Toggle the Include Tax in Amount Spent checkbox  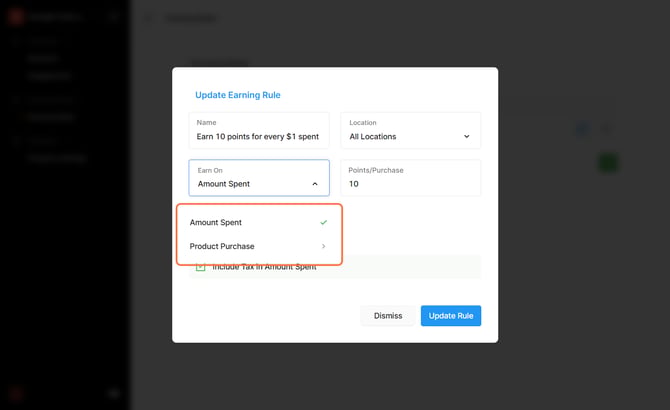coord(200,267)
